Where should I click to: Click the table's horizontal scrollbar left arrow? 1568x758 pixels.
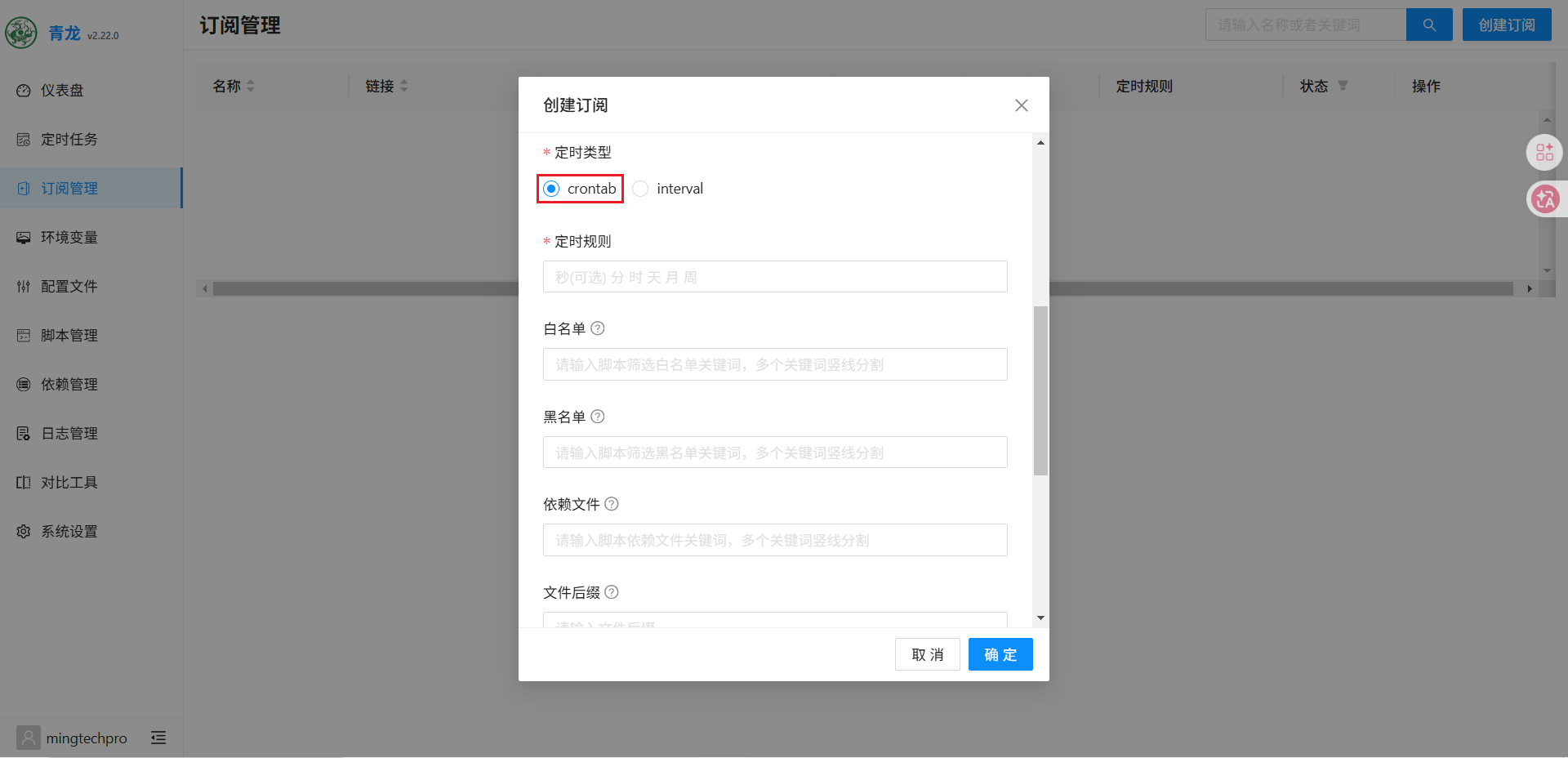click(x=205, y=288)
